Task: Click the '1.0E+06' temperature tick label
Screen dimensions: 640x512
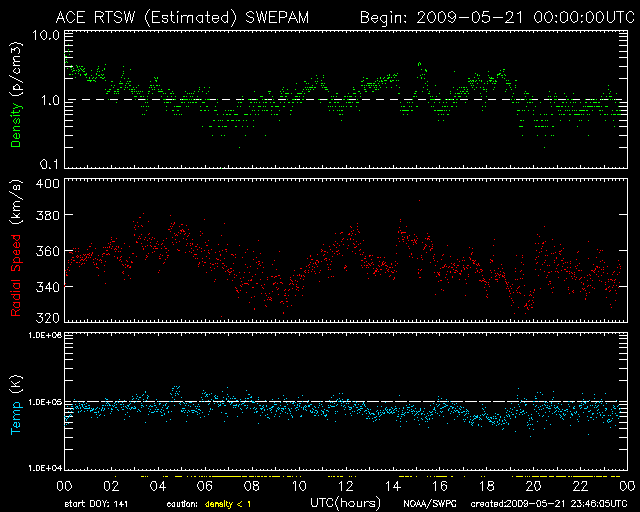Action: click(45, 335)
